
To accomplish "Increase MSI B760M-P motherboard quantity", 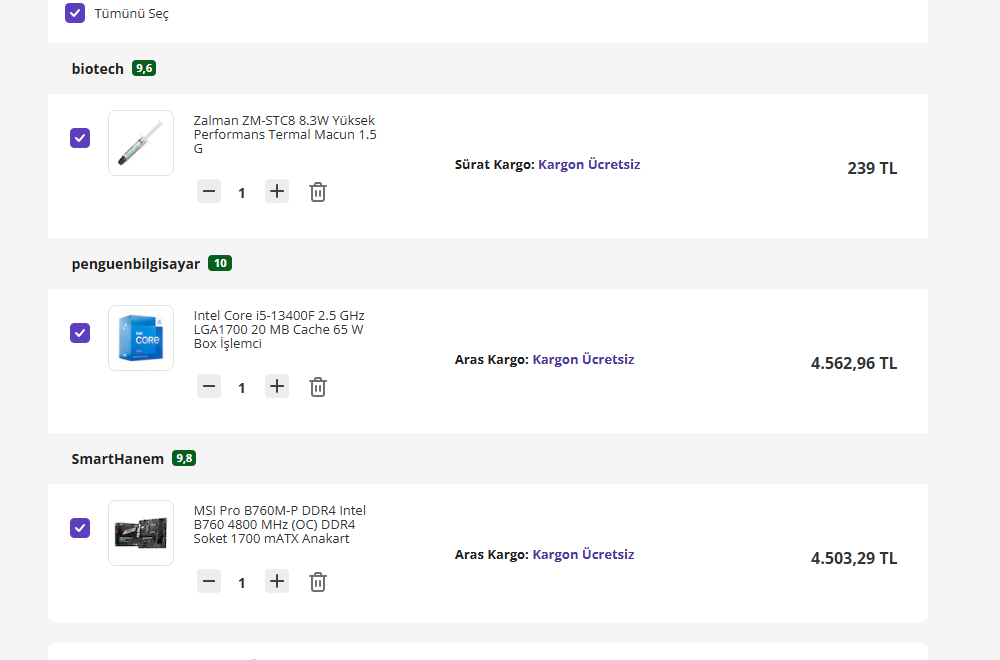I will pos(277,581).
